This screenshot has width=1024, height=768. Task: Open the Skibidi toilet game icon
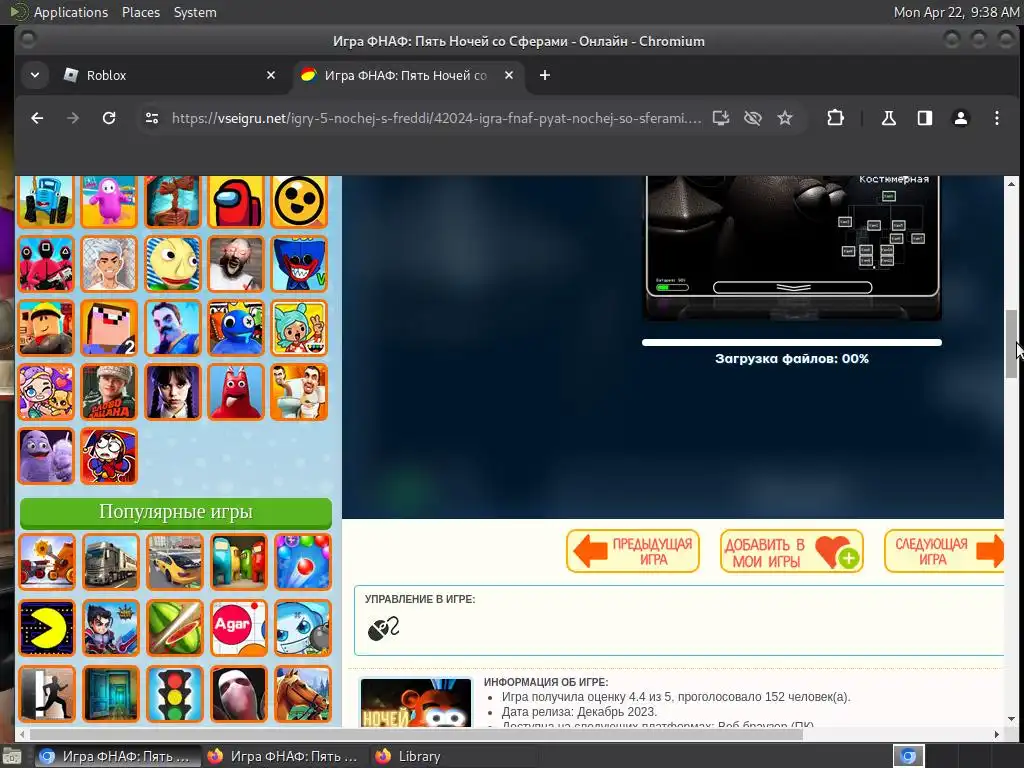pyautogui.click(x=299, y=392)
